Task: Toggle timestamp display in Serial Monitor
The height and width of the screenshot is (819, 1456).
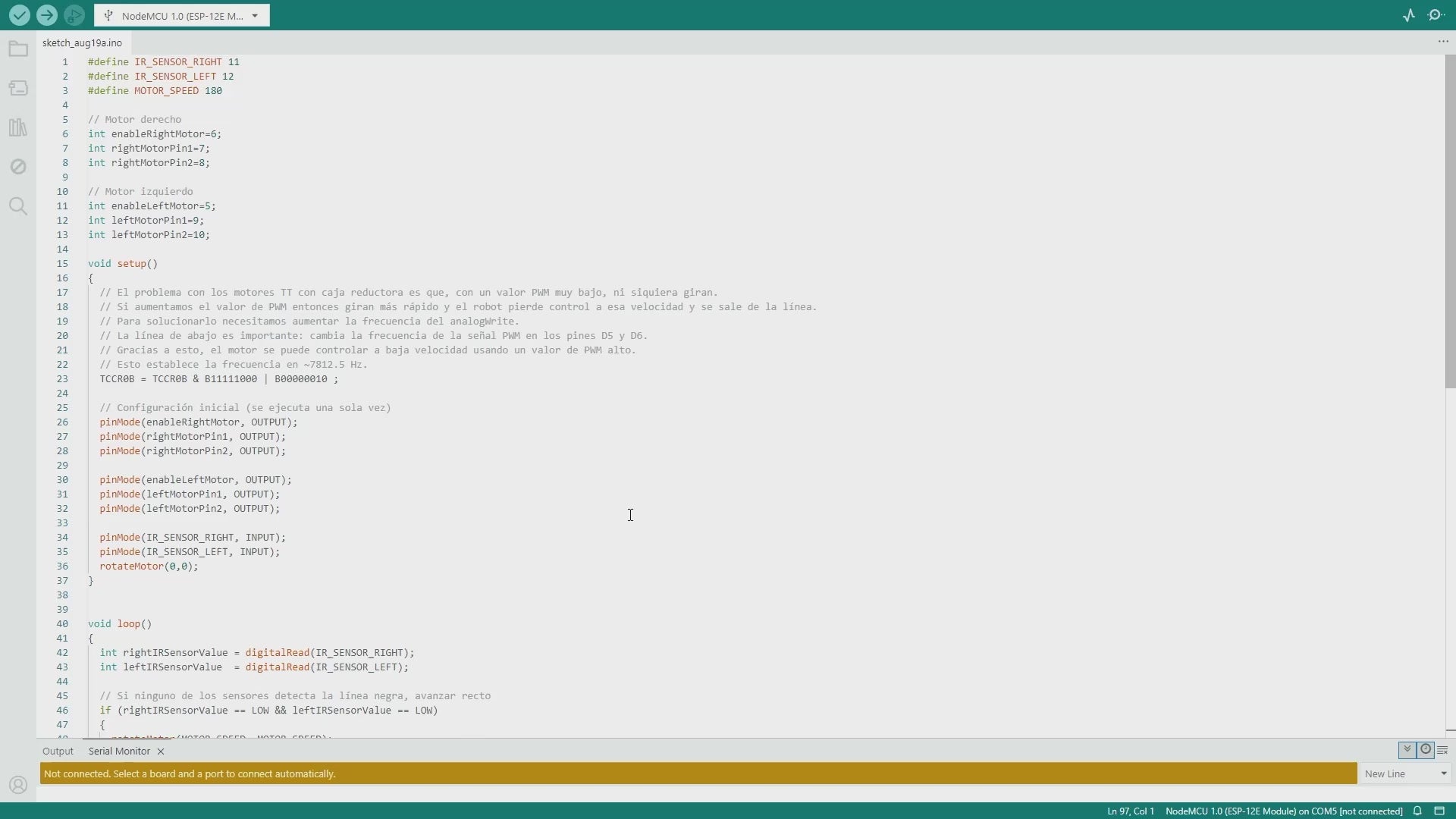Action: (x=1426, y=750)
